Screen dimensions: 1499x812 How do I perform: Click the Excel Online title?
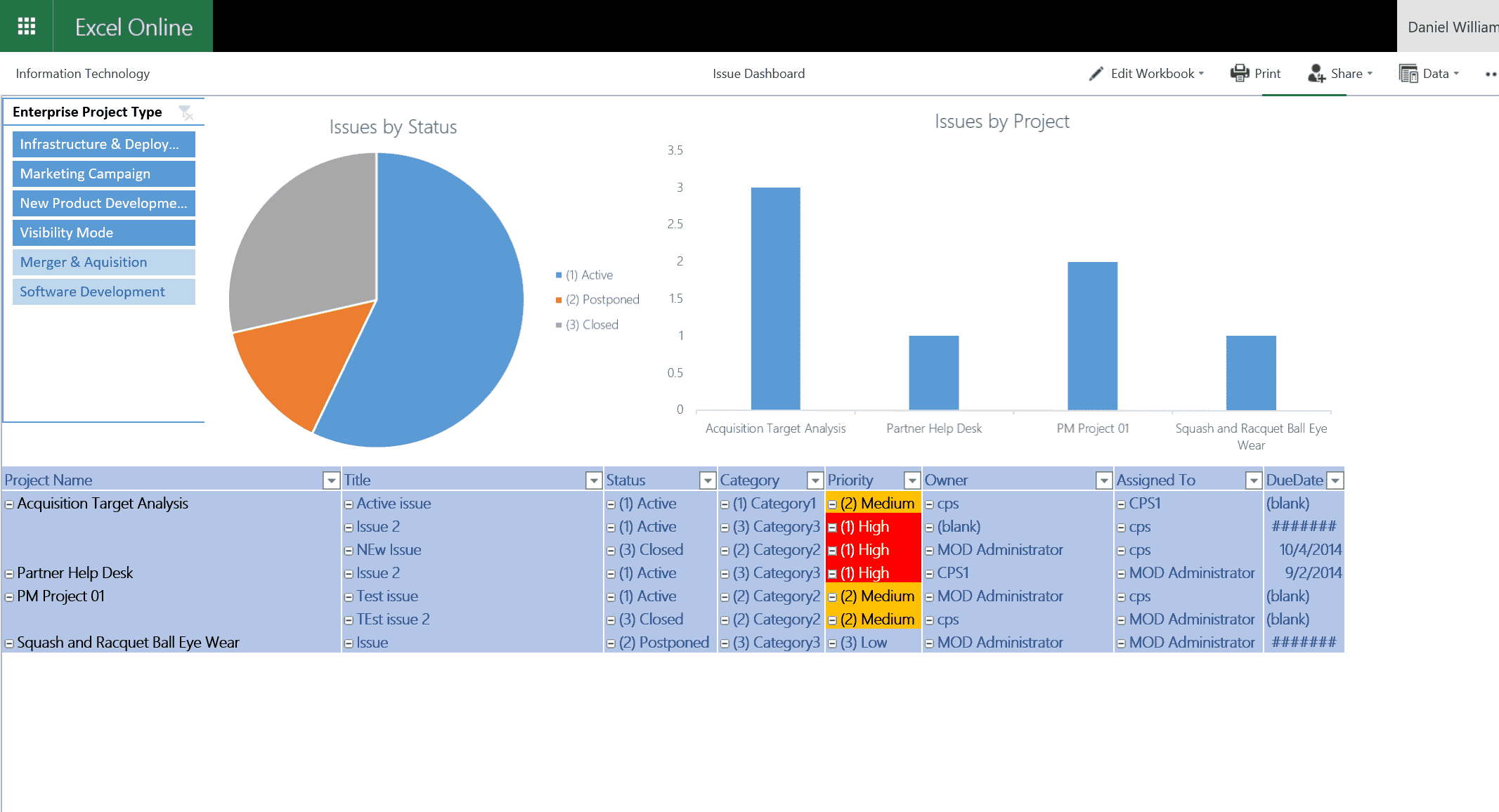[x=134, y=27]
